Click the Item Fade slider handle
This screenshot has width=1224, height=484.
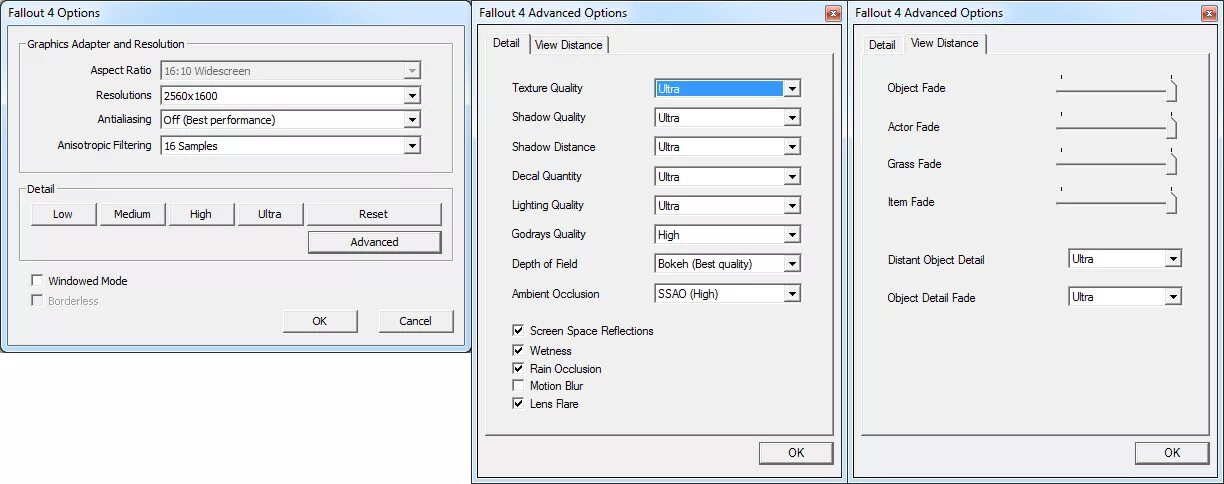click(1171, 203)
